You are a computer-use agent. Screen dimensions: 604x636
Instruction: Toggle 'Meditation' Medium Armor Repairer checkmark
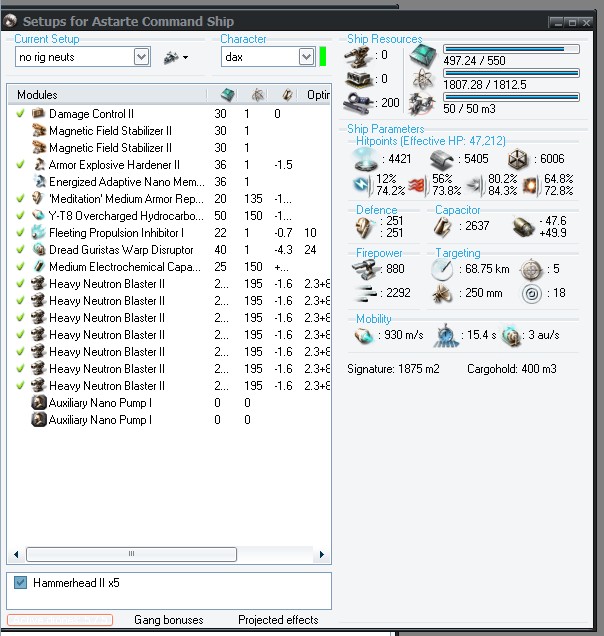point(20,199)
